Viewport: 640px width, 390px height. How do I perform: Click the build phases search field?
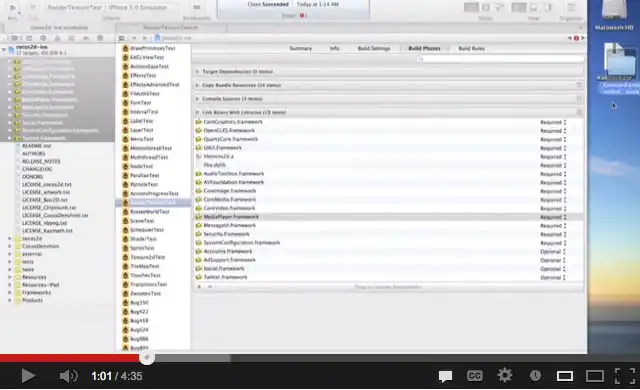click(x=500, y=59)
